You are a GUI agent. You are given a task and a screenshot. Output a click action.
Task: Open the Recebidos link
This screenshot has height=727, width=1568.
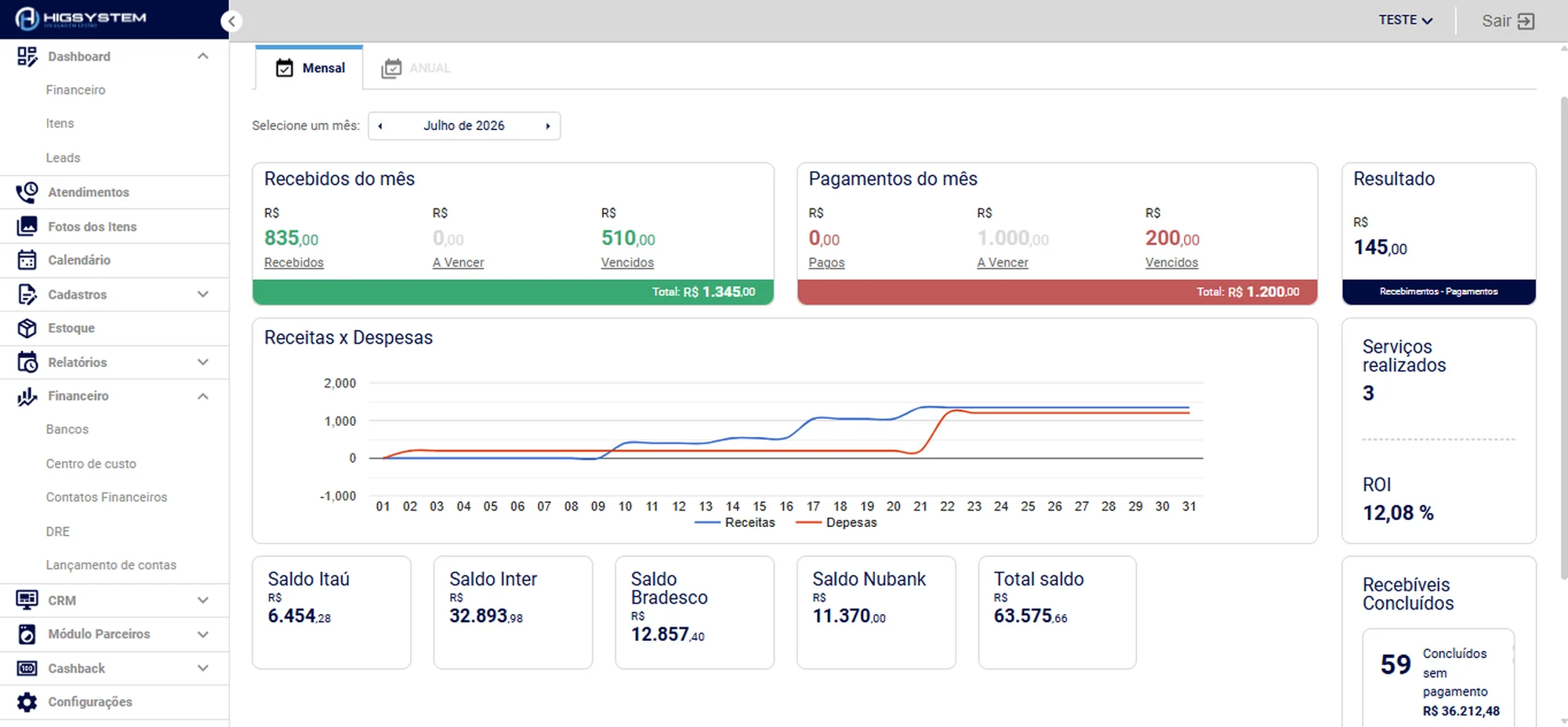pyautogui.click(x=294, y=263)
